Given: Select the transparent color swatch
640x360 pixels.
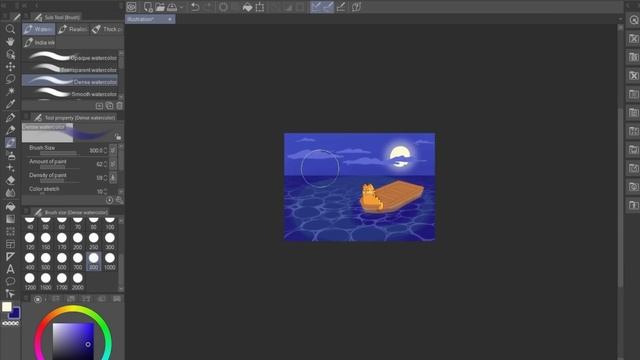Looking at the screenshot, I should (11, 323).
